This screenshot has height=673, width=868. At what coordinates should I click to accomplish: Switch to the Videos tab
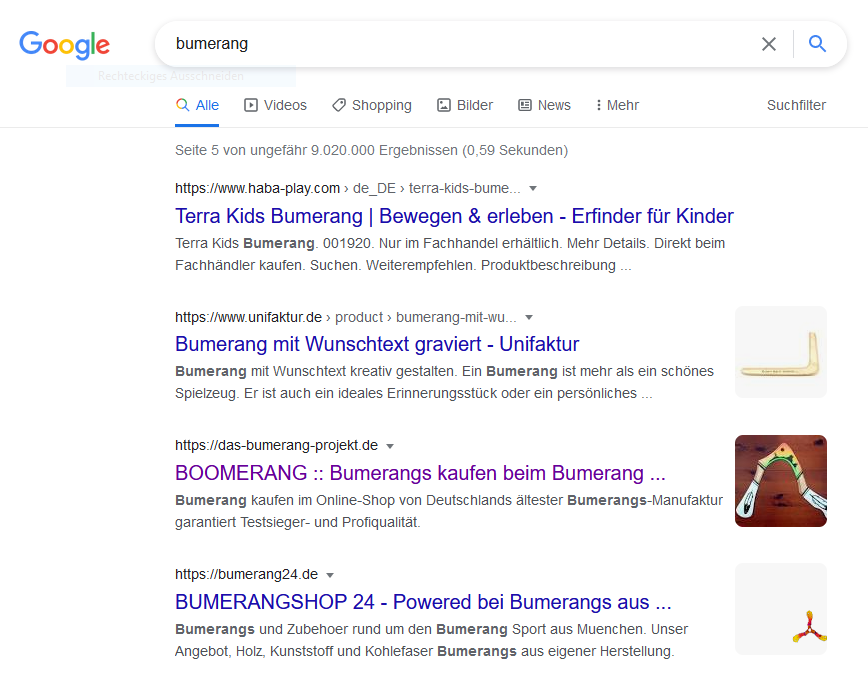point(275,105)
